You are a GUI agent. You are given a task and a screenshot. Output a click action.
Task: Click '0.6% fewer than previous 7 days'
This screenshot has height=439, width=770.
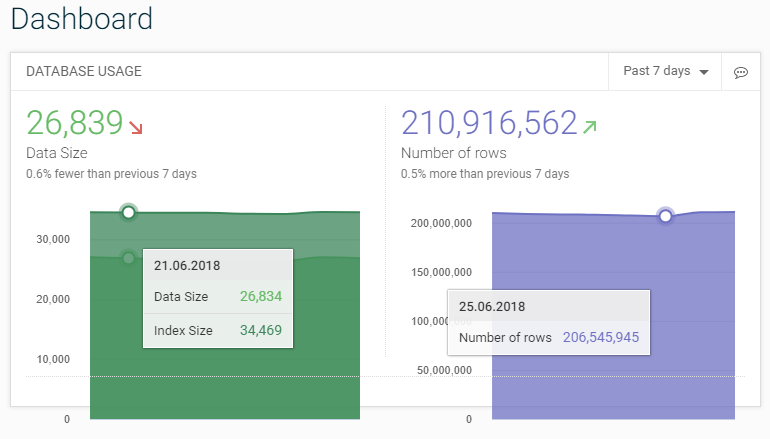111,174
